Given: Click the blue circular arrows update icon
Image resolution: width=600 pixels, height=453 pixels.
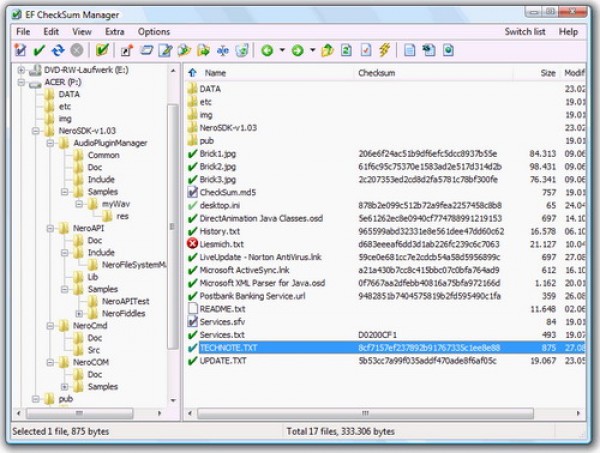Looking at the screenshot, I should coord(58,50).
